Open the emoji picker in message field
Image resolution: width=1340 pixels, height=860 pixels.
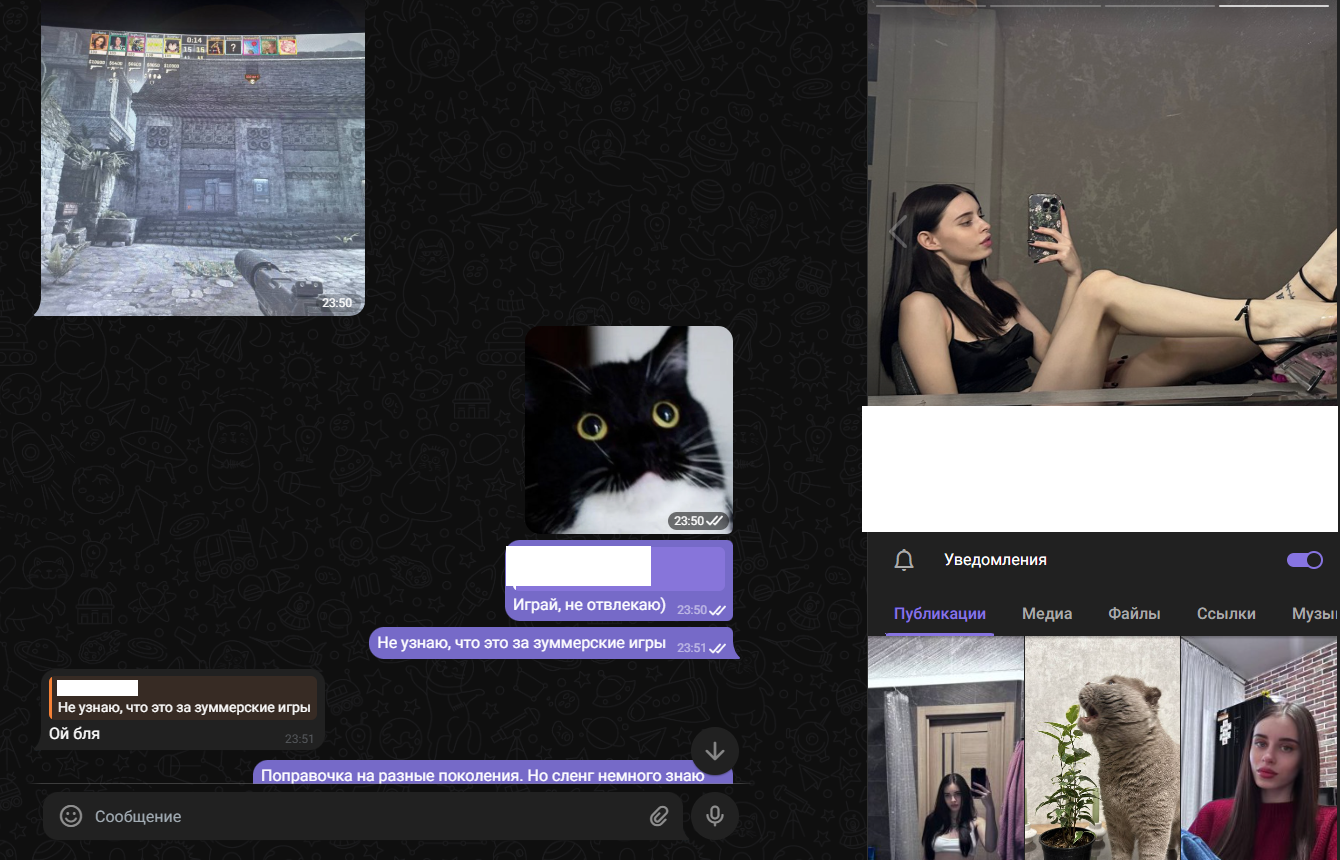[x=71, y=816]
